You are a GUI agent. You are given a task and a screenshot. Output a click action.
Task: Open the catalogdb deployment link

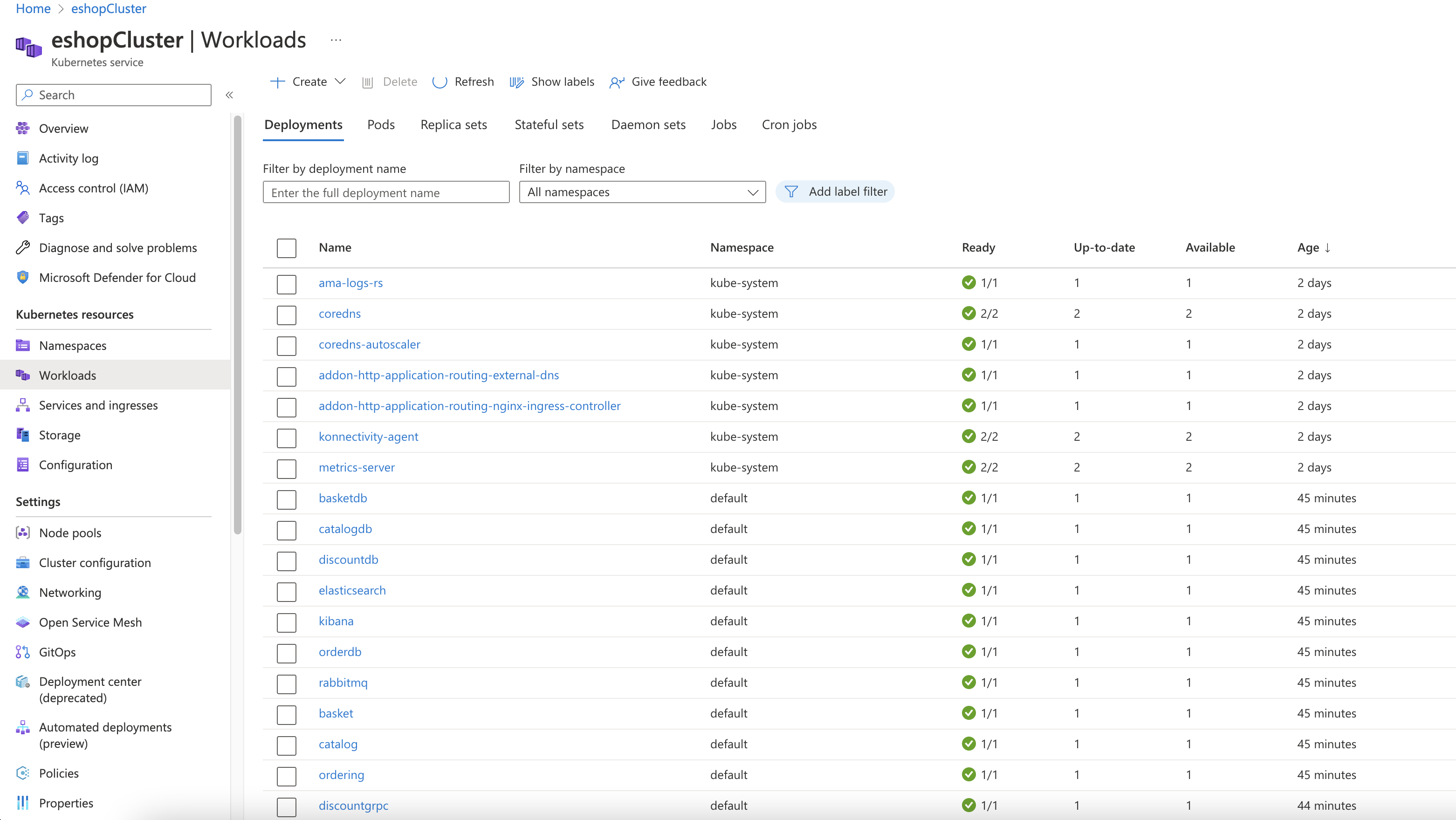point(345,529)
